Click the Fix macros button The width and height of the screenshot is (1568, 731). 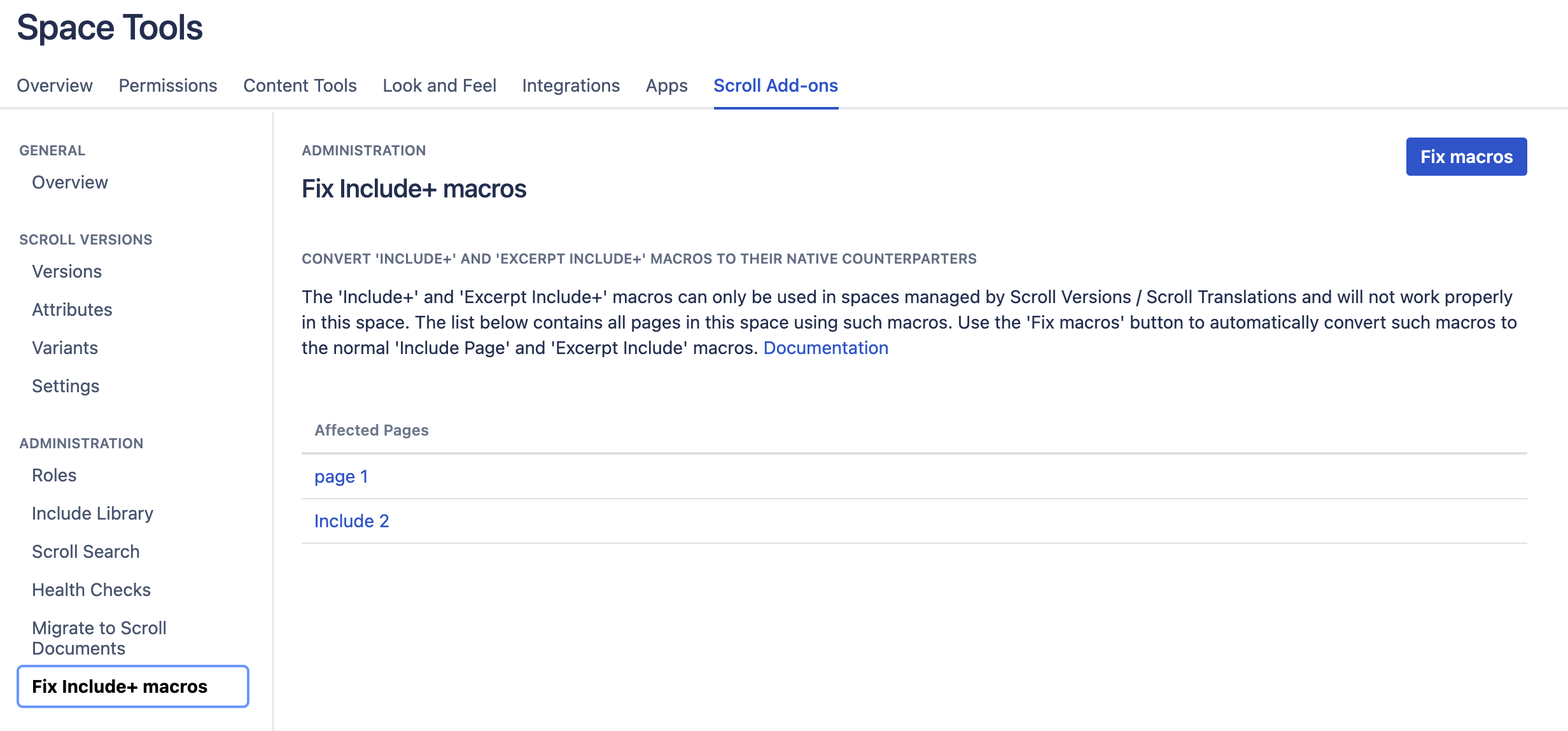tap(1466, 157)
